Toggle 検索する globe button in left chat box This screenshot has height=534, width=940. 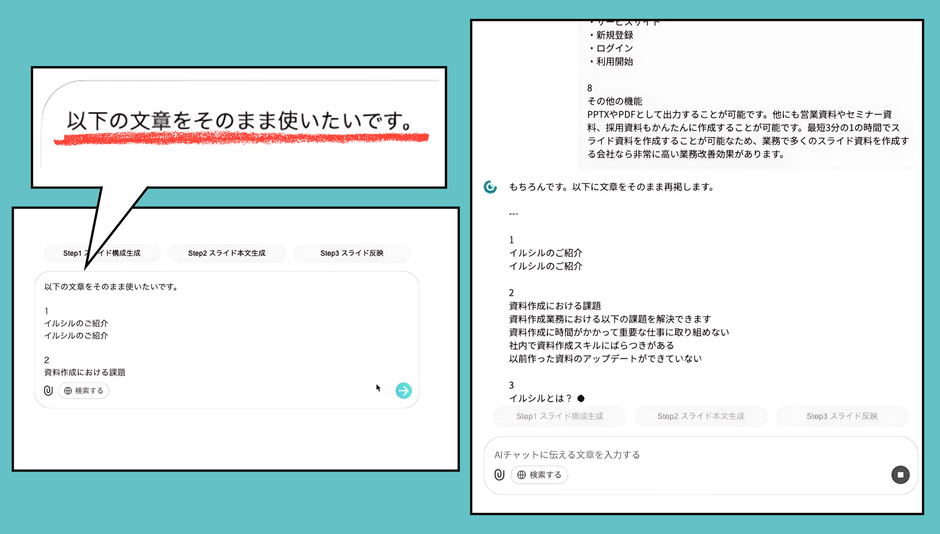(84, 390)
